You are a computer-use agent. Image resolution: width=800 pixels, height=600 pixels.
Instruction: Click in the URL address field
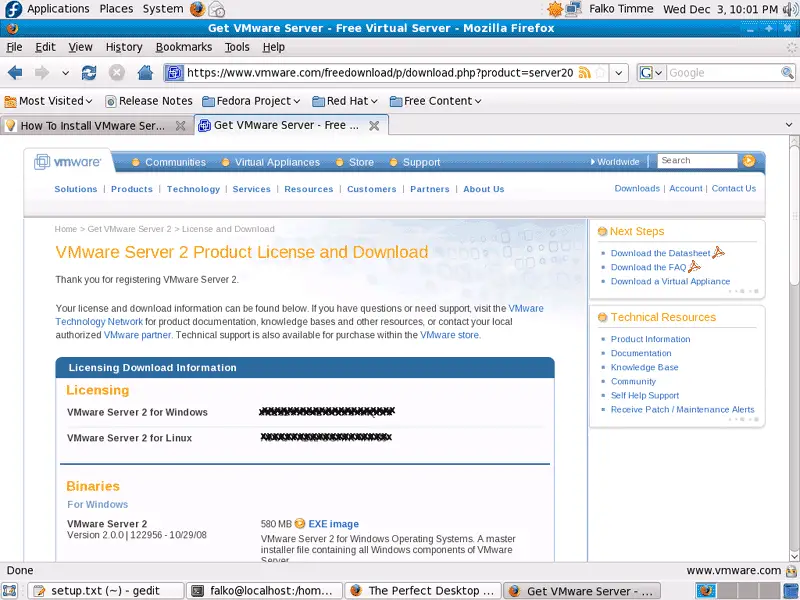click(381, 73)
